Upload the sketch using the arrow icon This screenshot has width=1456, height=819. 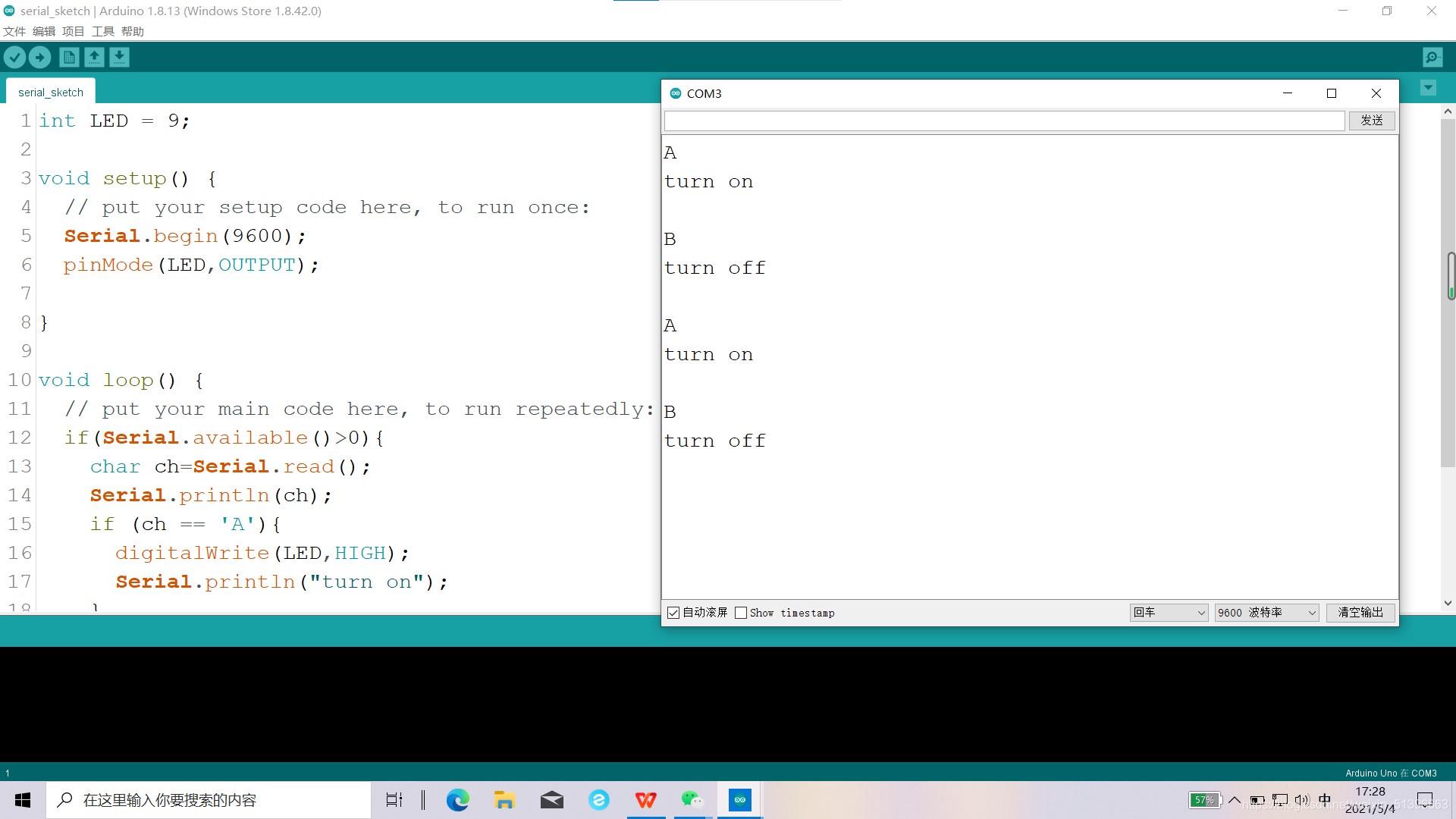point(39,57)
